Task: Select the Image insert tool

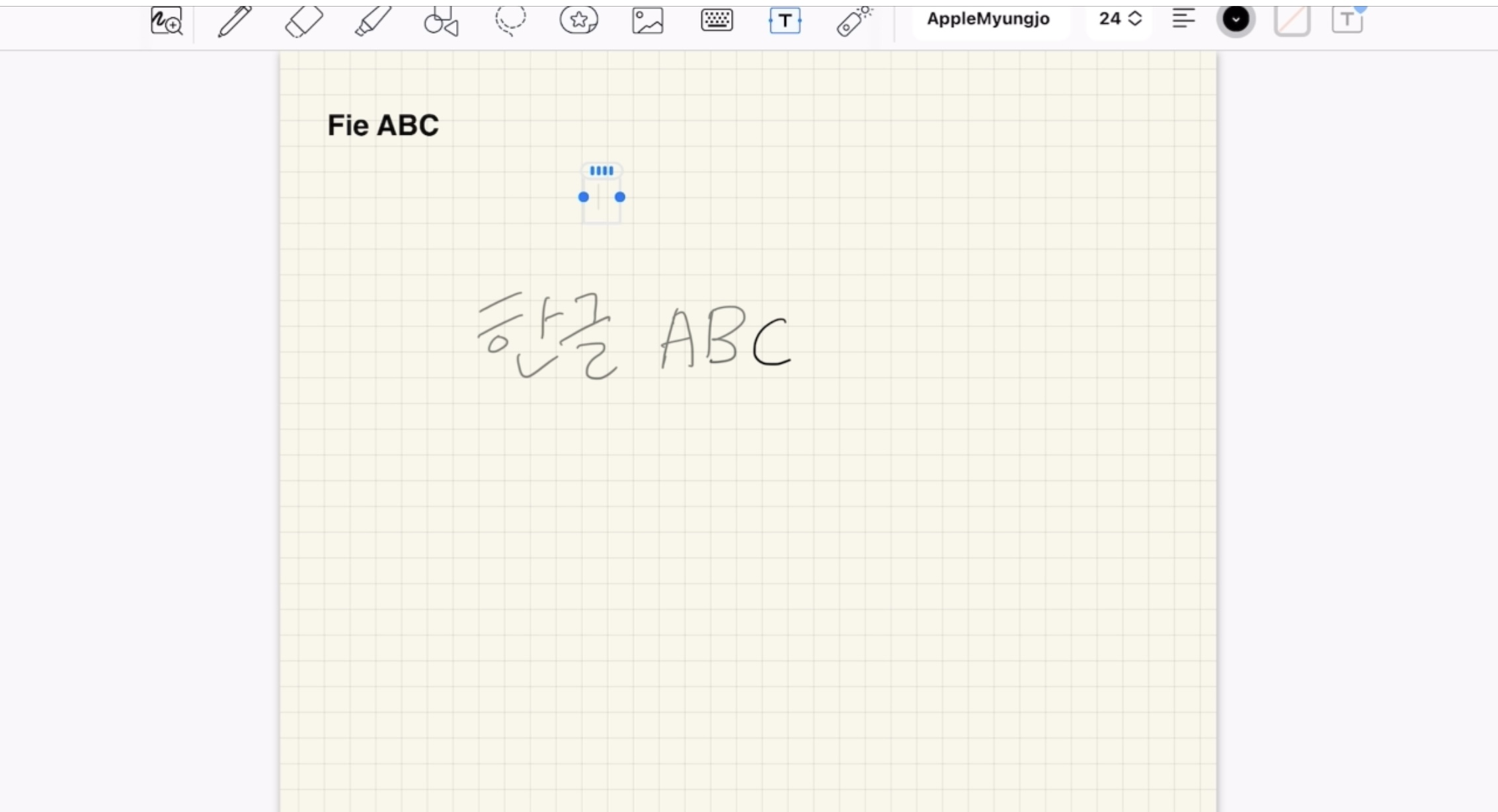Action: [x=648, y=20]
